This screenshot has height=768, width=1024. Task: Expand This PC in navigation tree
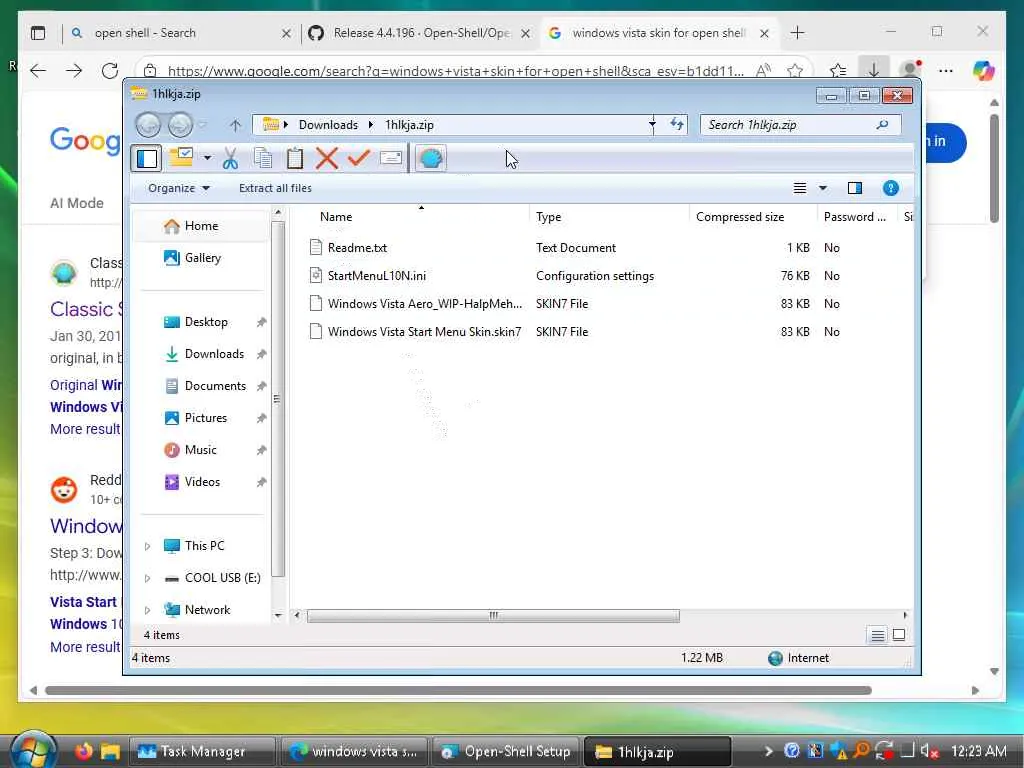(148, 546)
